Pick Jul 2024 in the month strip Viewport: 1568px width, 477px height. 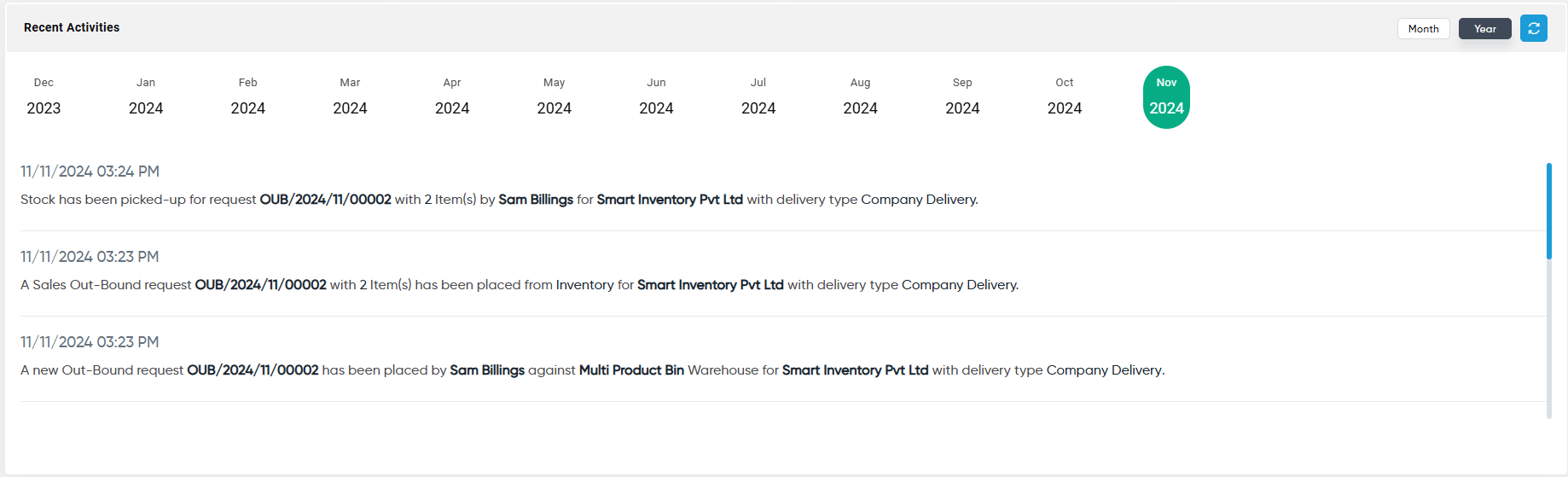coord(758,96)
